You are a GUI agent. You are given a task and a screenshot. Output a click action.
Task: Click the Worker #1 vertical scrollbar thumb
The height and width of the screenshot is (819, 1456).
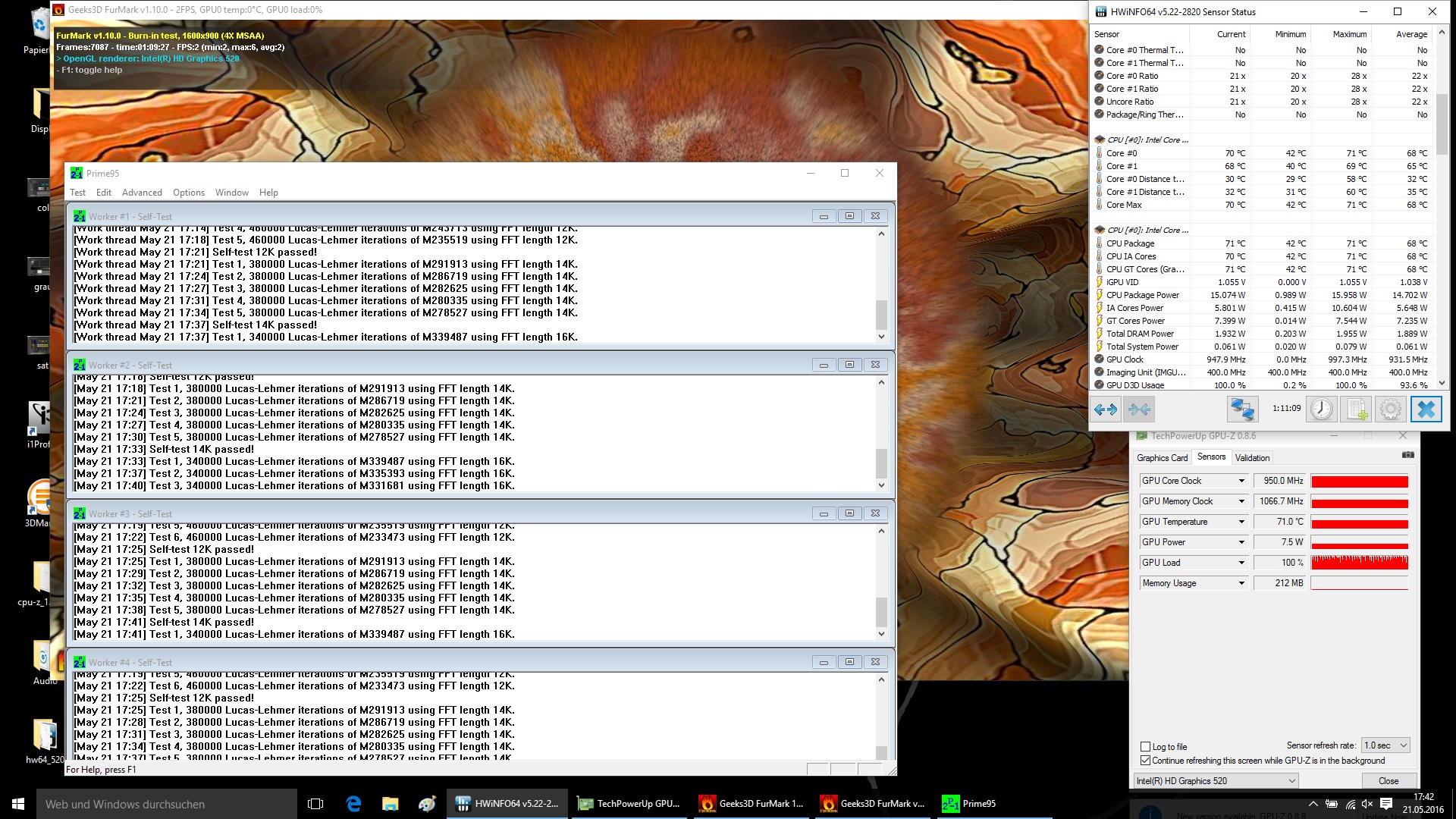click(881, 315)
